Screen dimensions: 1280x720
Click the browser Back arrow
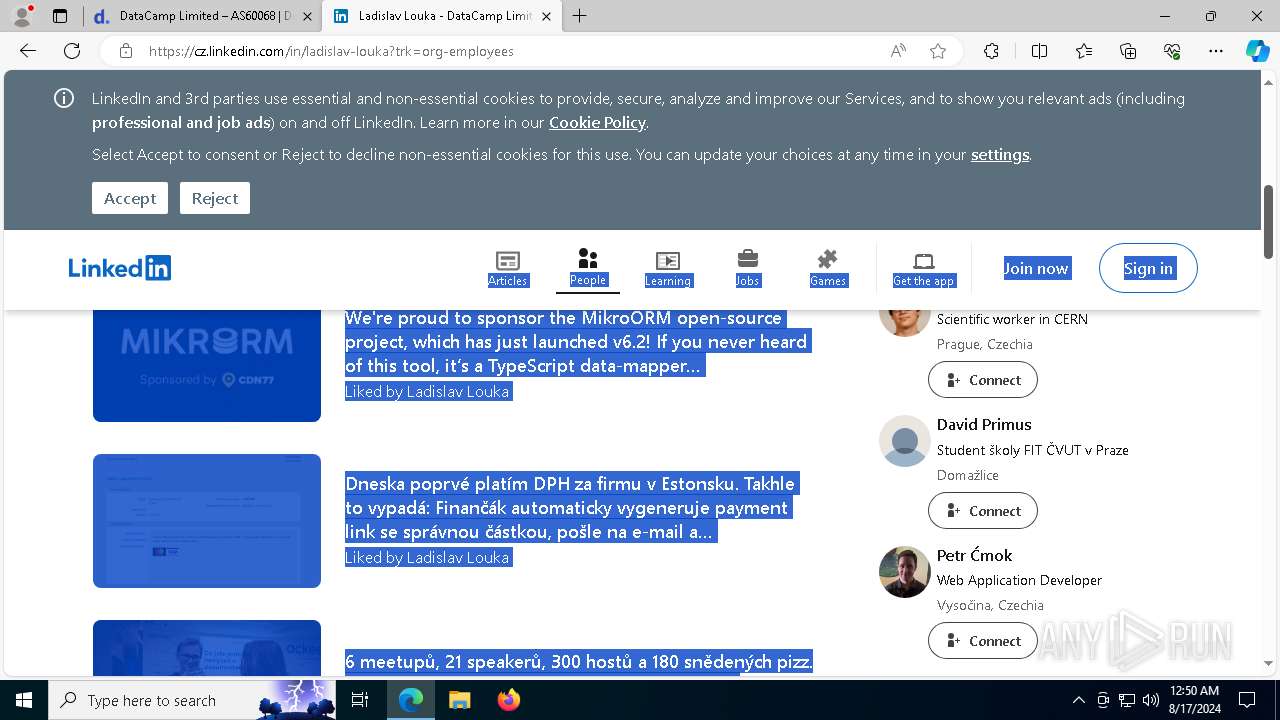tap(28, 51)
